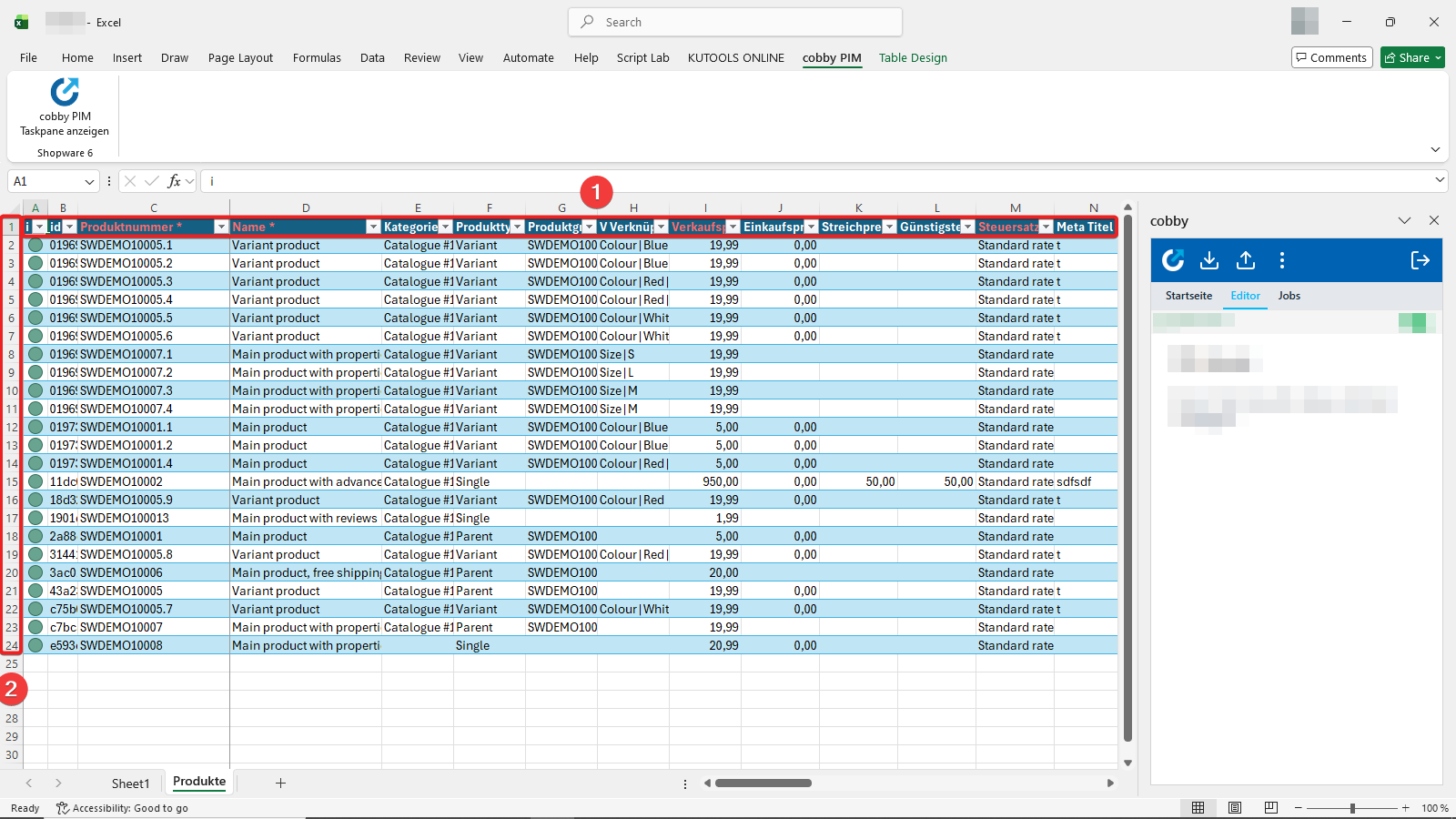Click the download icon in the cobby toolbar

(x=1209, y=260)
